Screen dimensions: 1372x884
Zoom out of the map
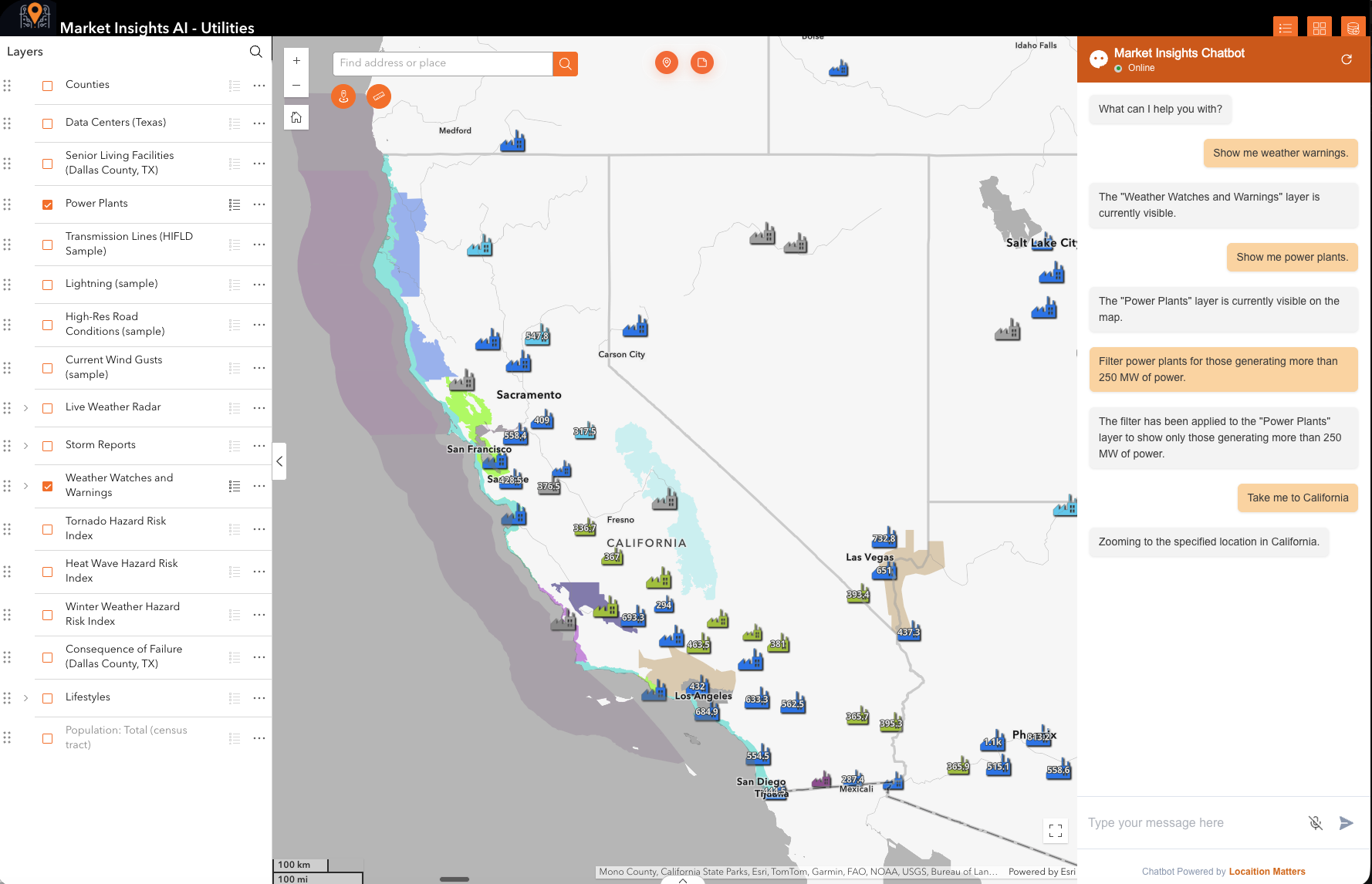pos(296,86)
